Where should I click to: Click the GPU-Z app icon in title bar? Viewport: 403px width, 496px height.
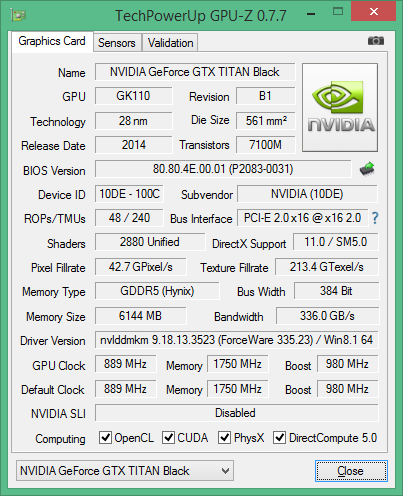coord(18,15)
